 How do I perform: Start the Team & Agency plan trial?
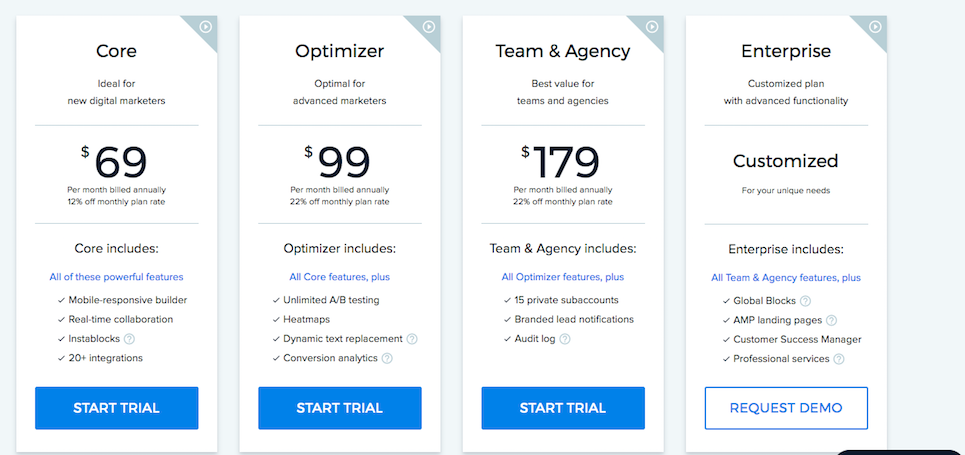(x=563, y=408)
